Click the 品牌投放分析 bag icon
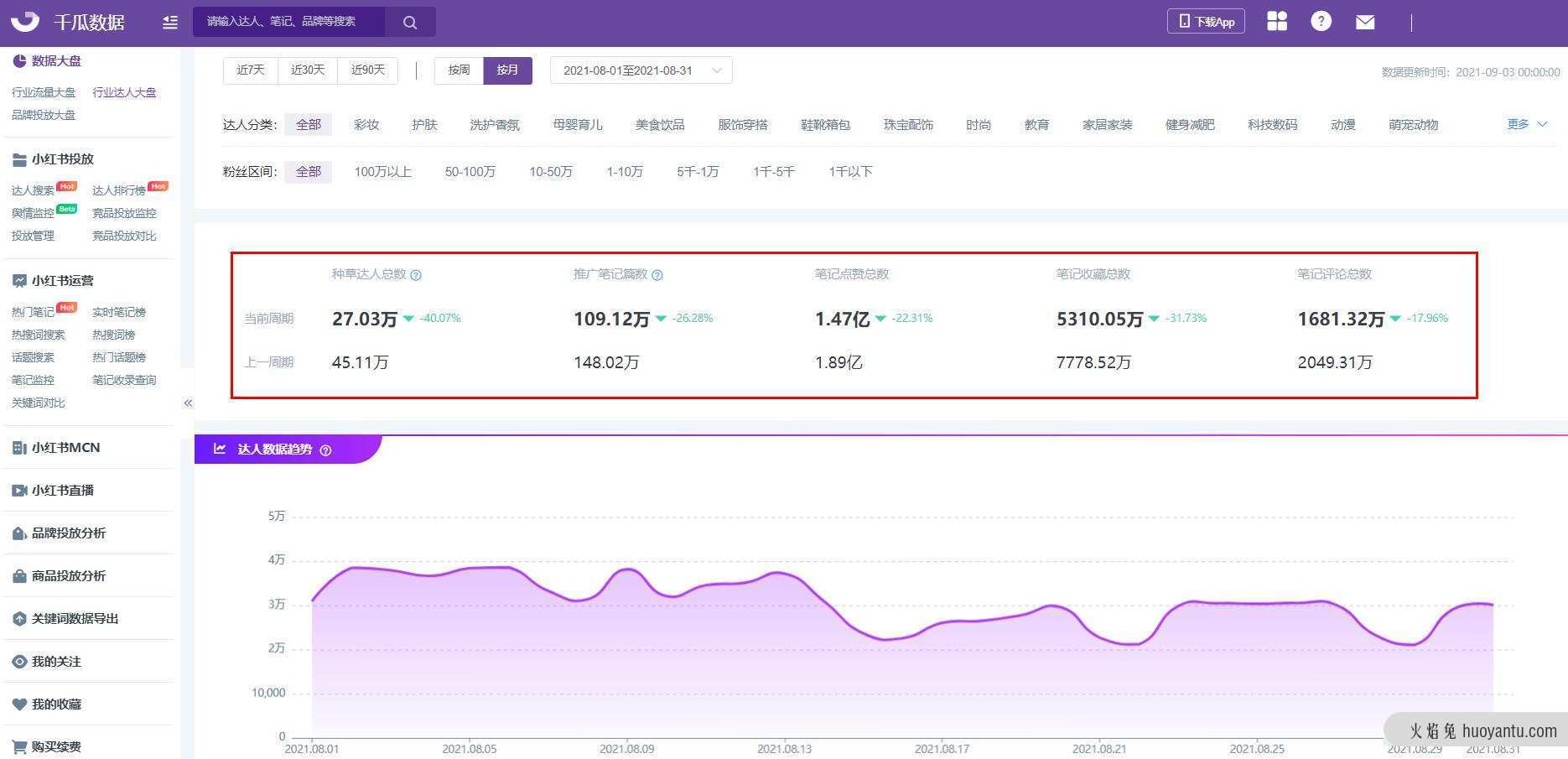 point(19,533)
